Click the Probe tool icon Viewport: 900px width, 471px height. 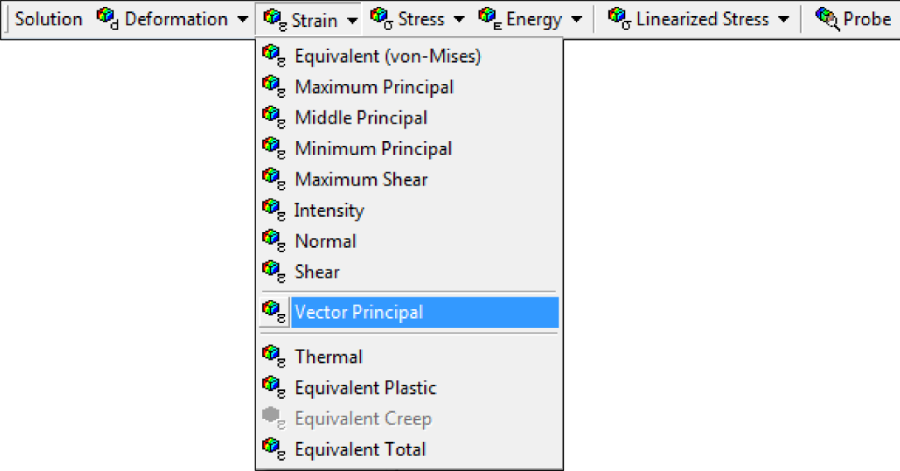pos(827,19)
